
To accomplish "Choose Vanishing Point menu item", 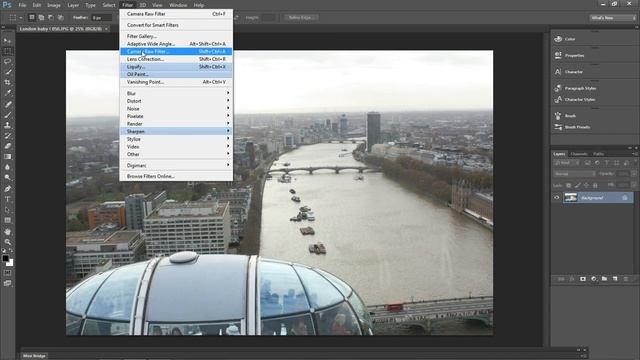I will [176, 82].
